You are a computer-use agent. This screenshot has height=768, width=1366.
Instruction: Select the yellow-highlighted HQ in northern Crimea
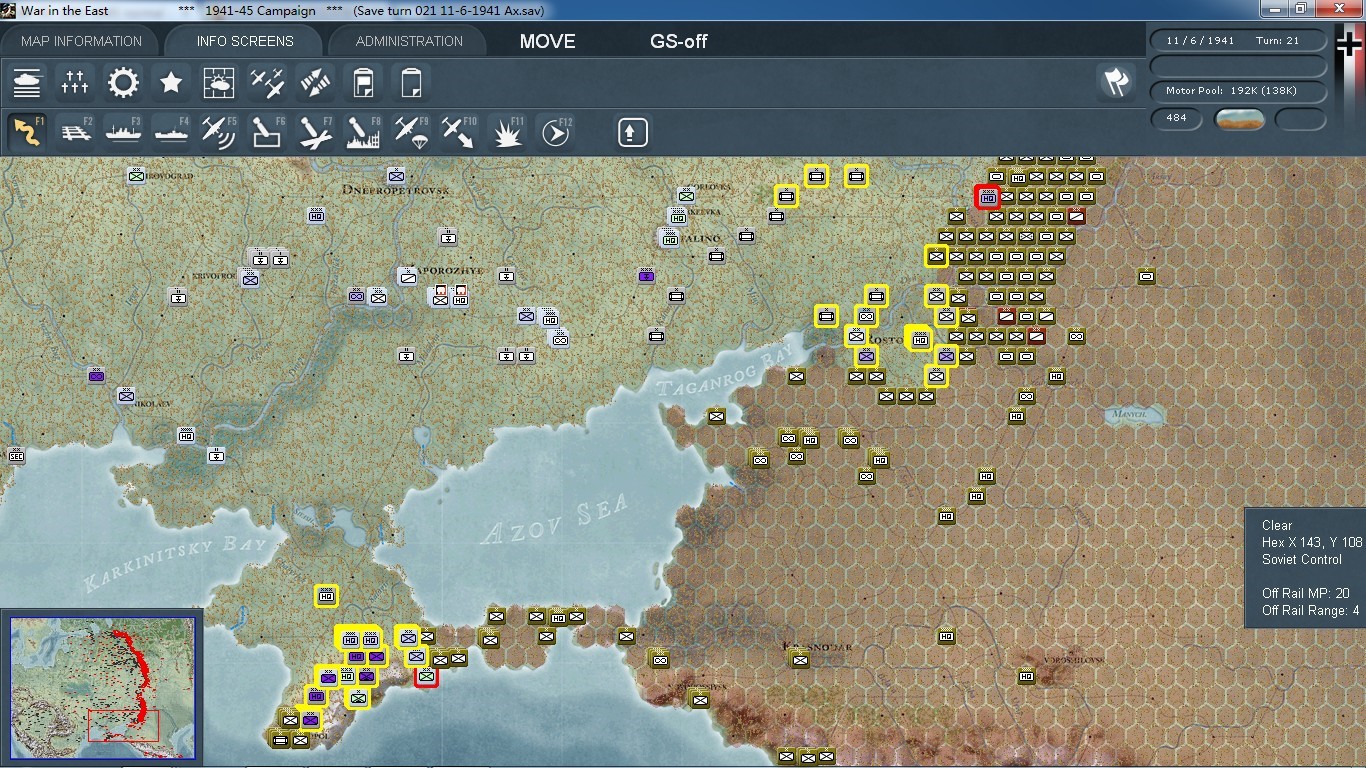326,596
